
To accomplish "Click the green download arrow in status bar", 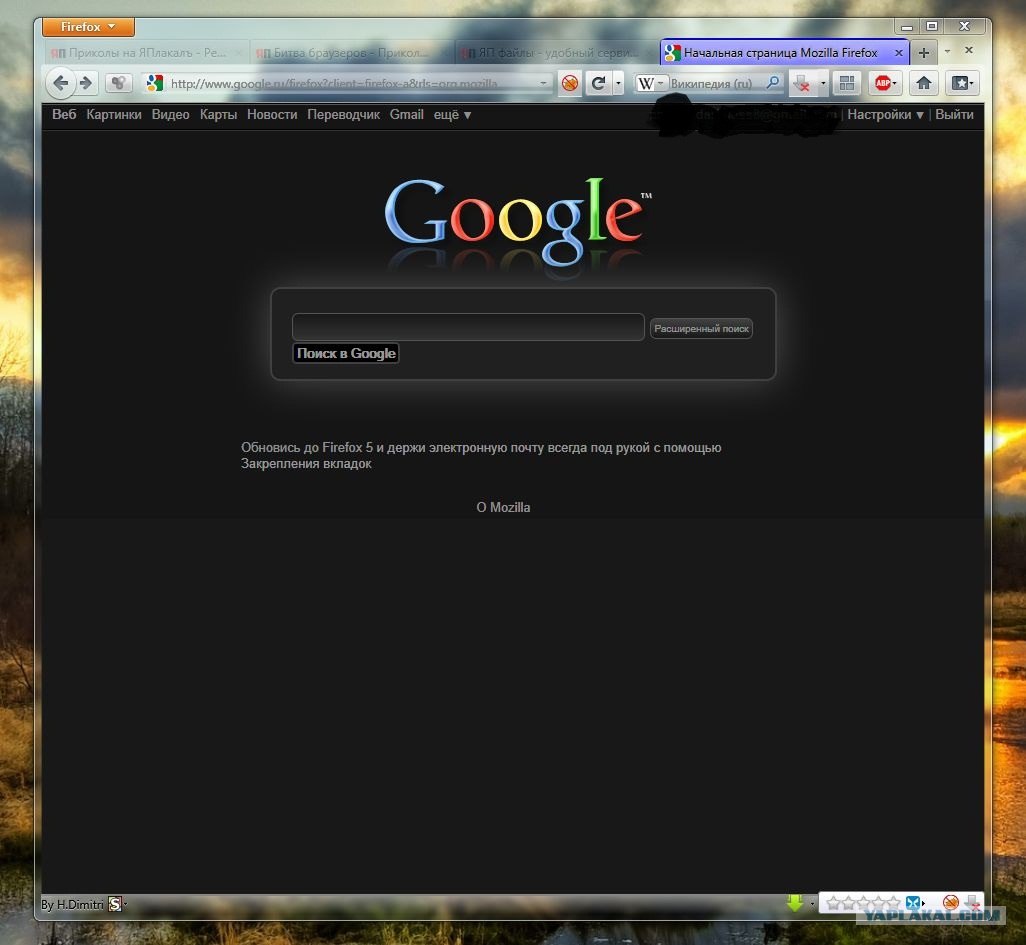I will pos(795,903).
